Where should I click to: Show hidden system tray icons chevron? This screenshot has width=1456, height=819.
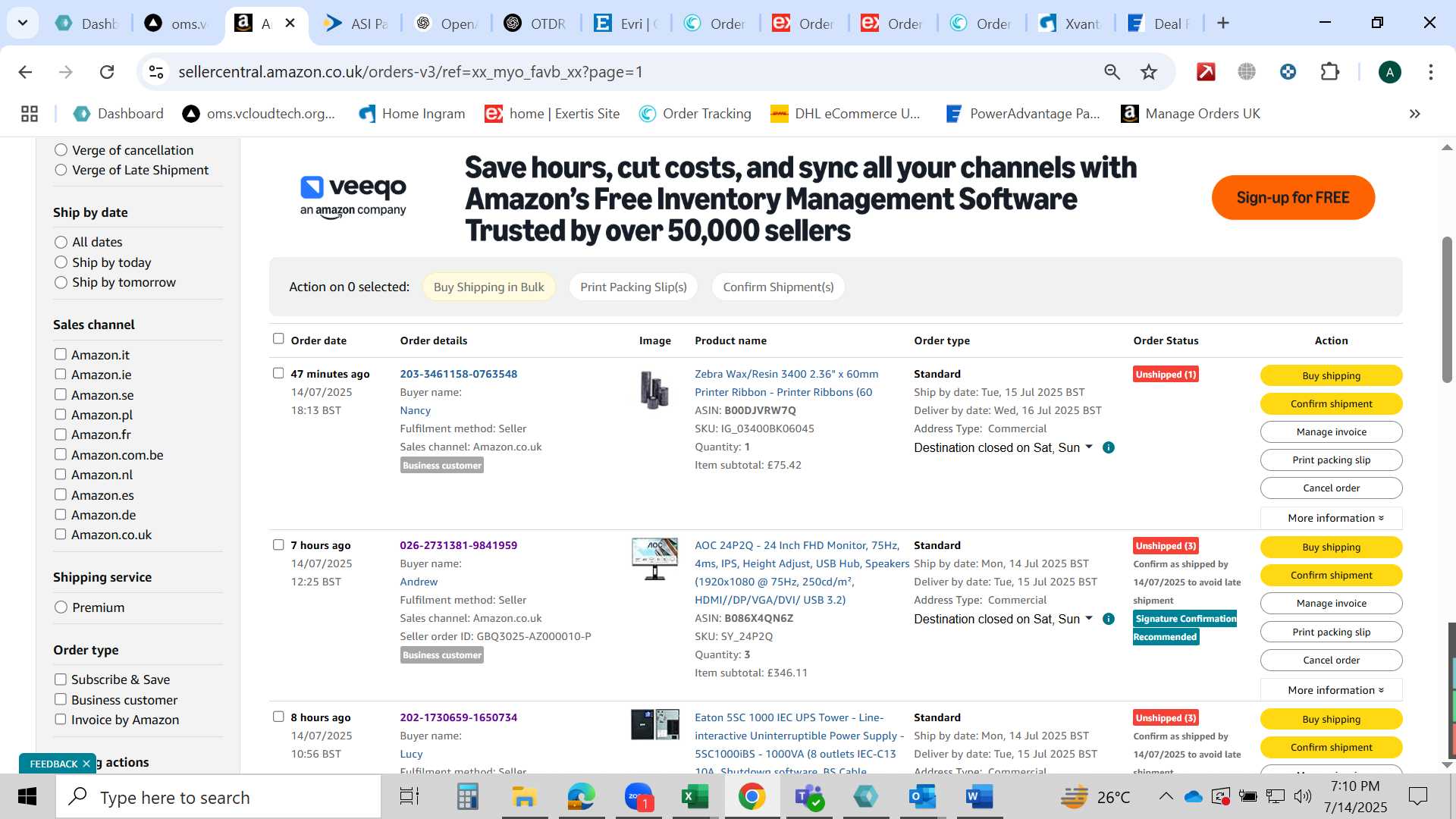1166,796
